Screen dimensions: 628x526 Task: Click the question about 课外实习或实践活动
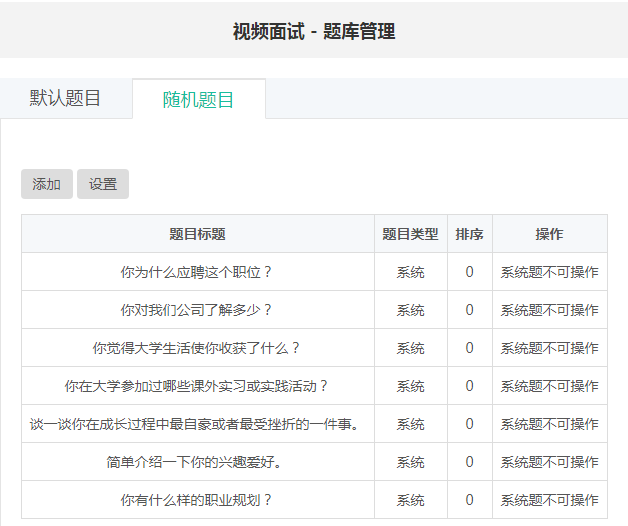[x=197, y=386]
